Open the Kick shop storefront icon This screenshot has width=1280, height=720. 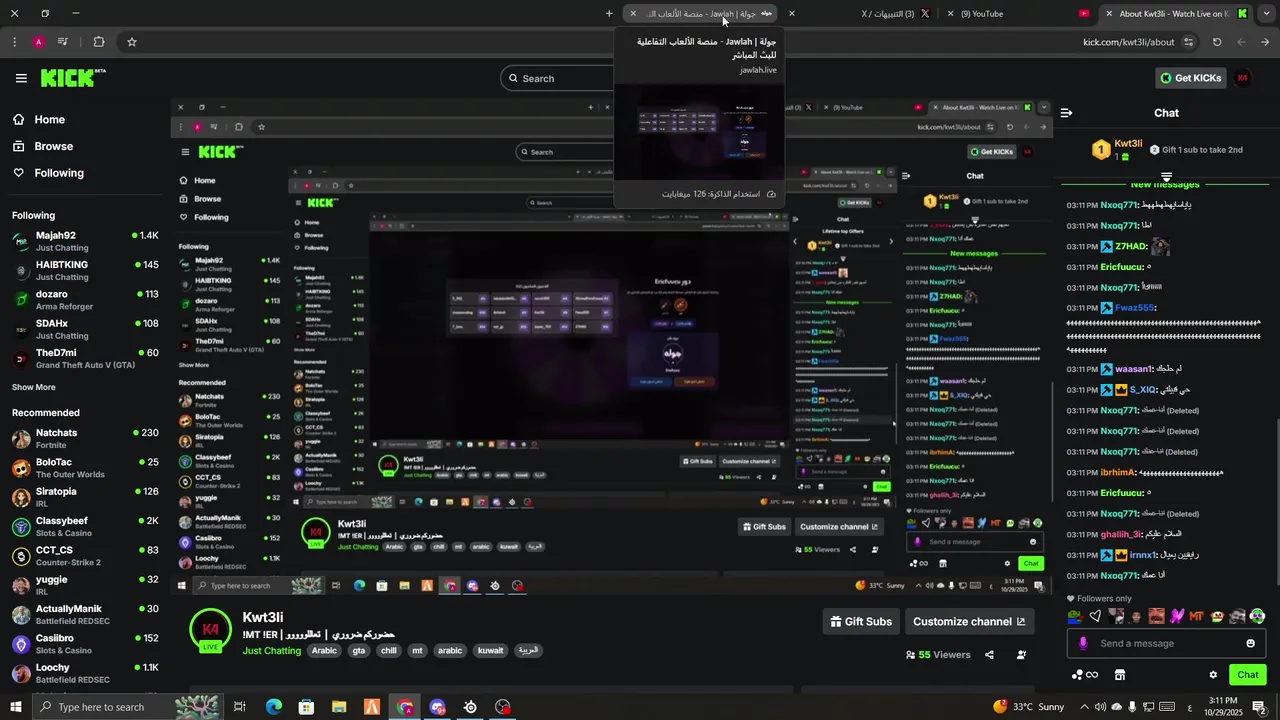(x=1120, y=675)
